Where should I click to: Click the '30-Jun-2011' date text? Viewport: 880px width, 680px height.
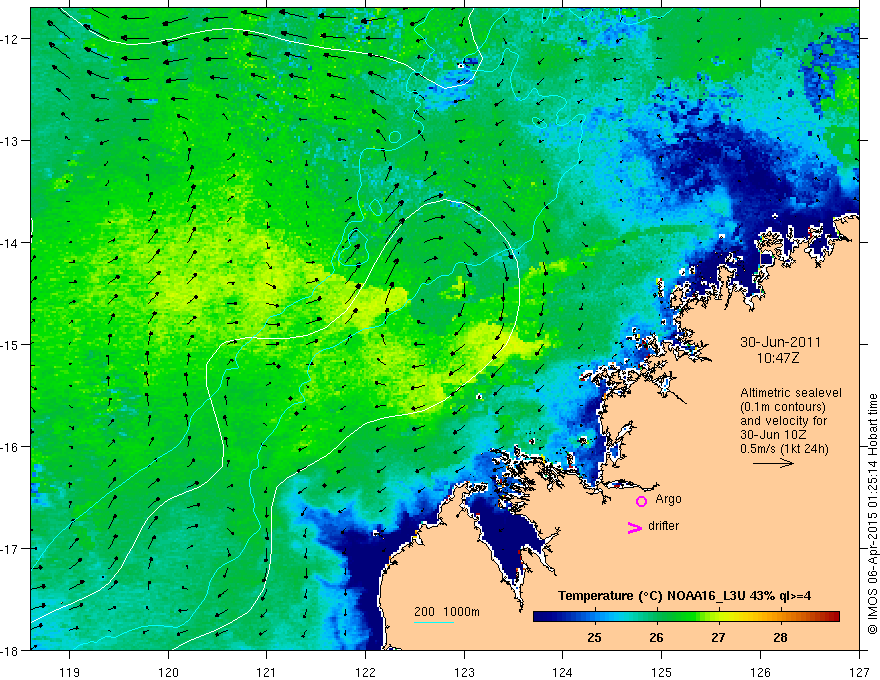point(780,342)
